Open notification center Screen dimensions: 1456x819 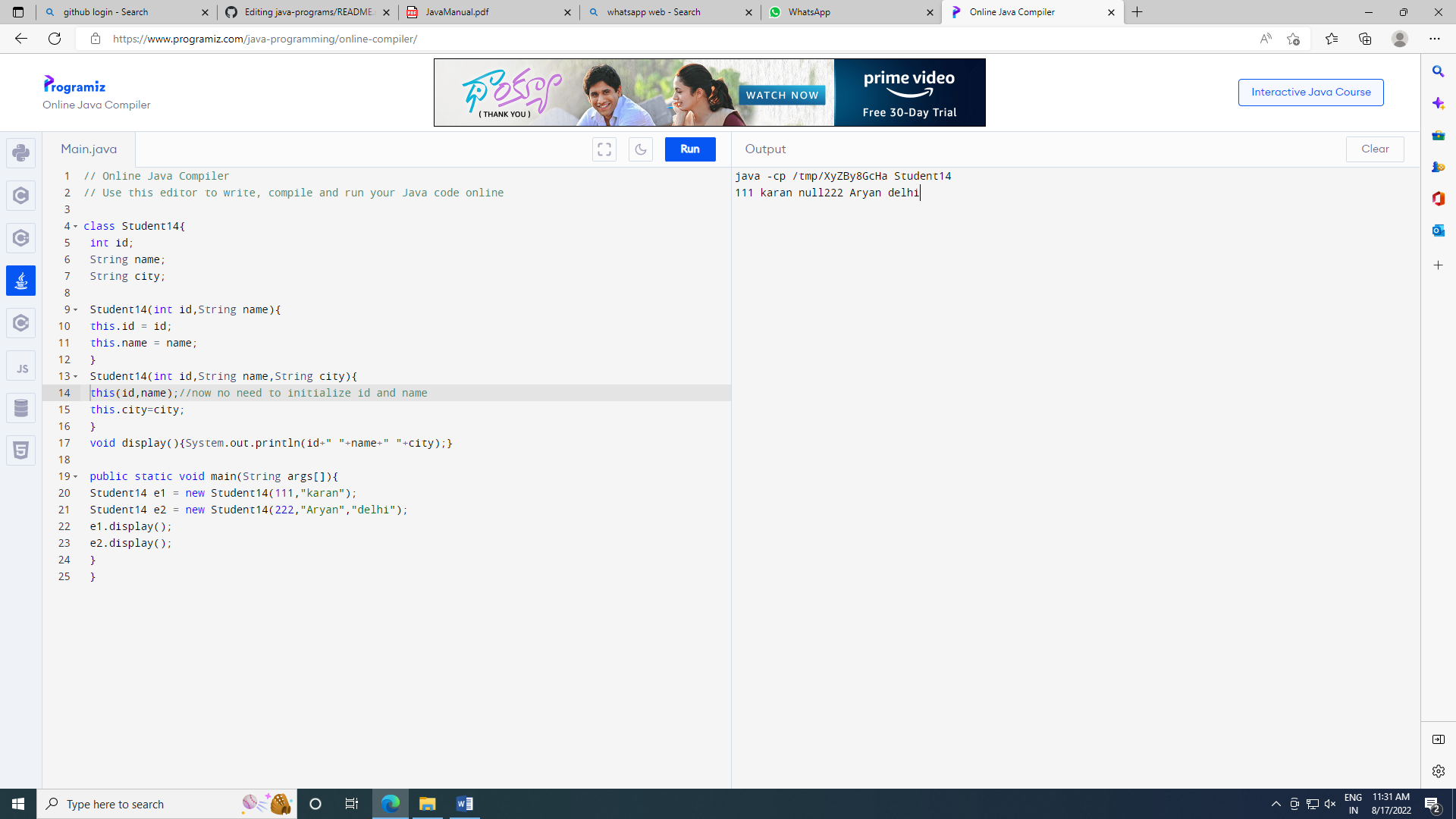pos(1432,804)
